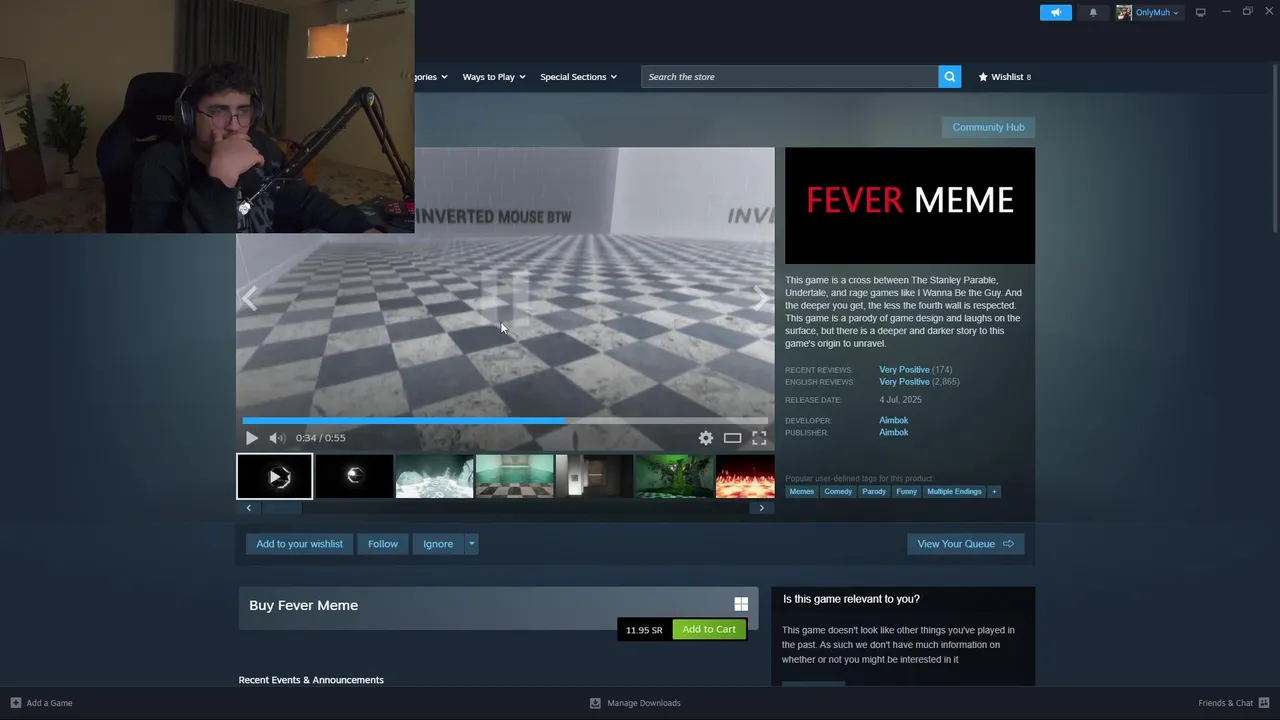Open recent reviews Very Positive link
This screenshot has height=720, width=1280.
pyautogui.click(x=904, y=370)
